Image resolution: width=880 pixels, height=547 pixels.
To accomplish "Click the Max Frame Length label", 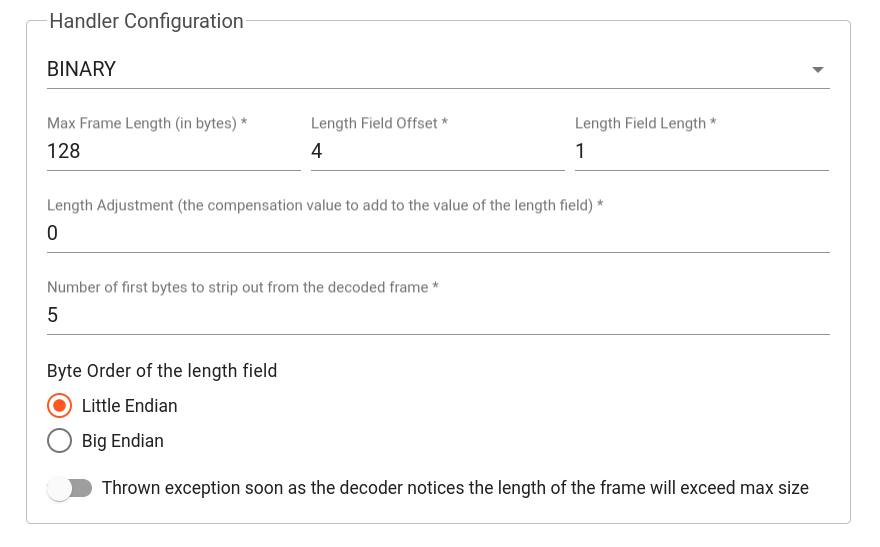I will 147,123.
